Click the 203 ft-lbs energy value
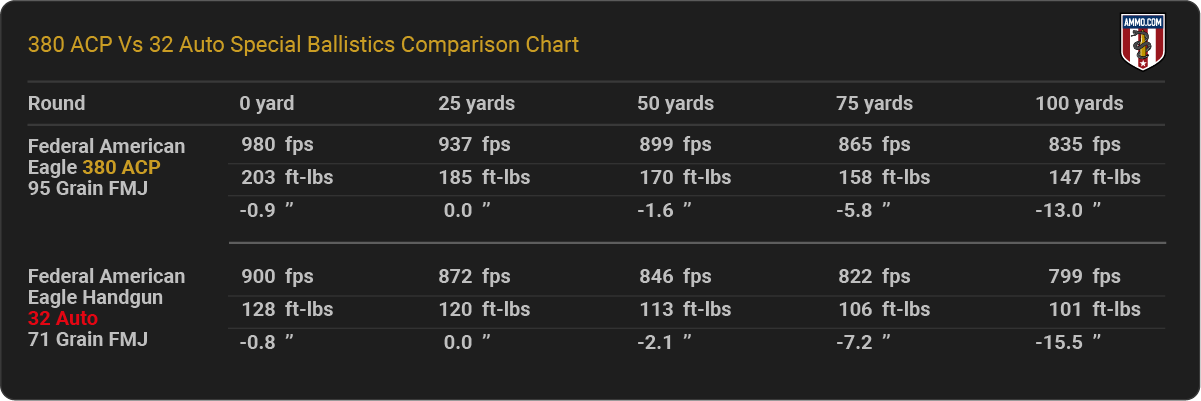Viewport: 1201px width, 401px height. tap(287, 177)
